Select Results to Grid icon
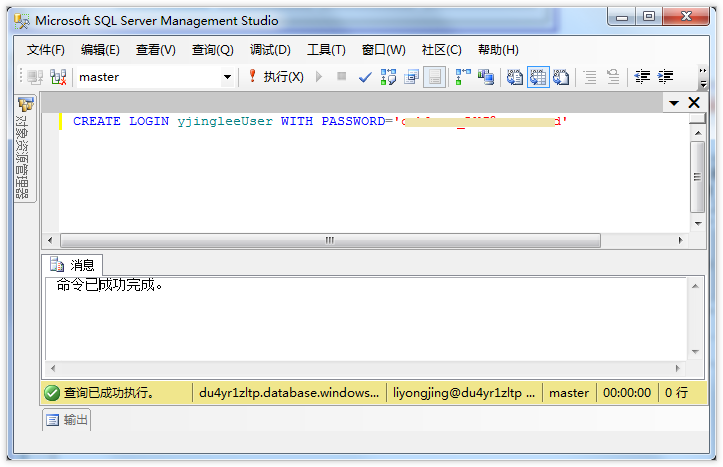Screen dimensions: 723x467 (x=538, y=77)
